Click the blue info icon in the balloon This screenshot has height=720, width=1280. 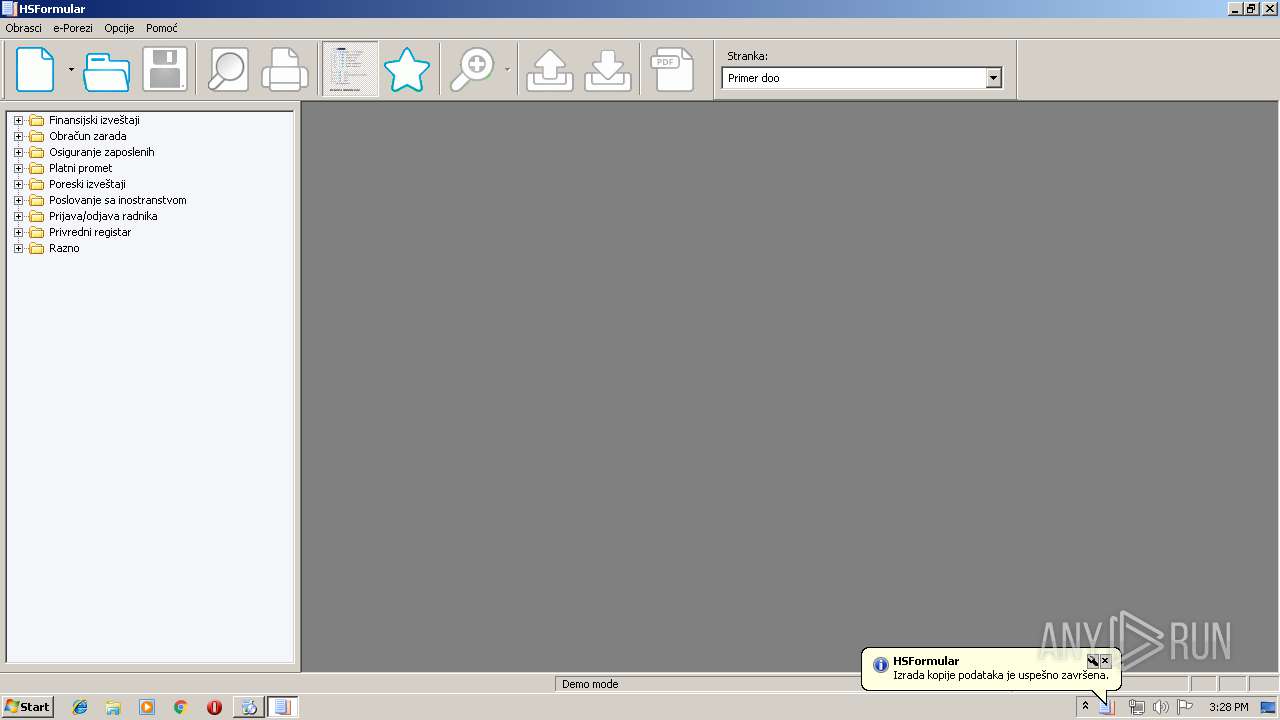click(880, 665)
